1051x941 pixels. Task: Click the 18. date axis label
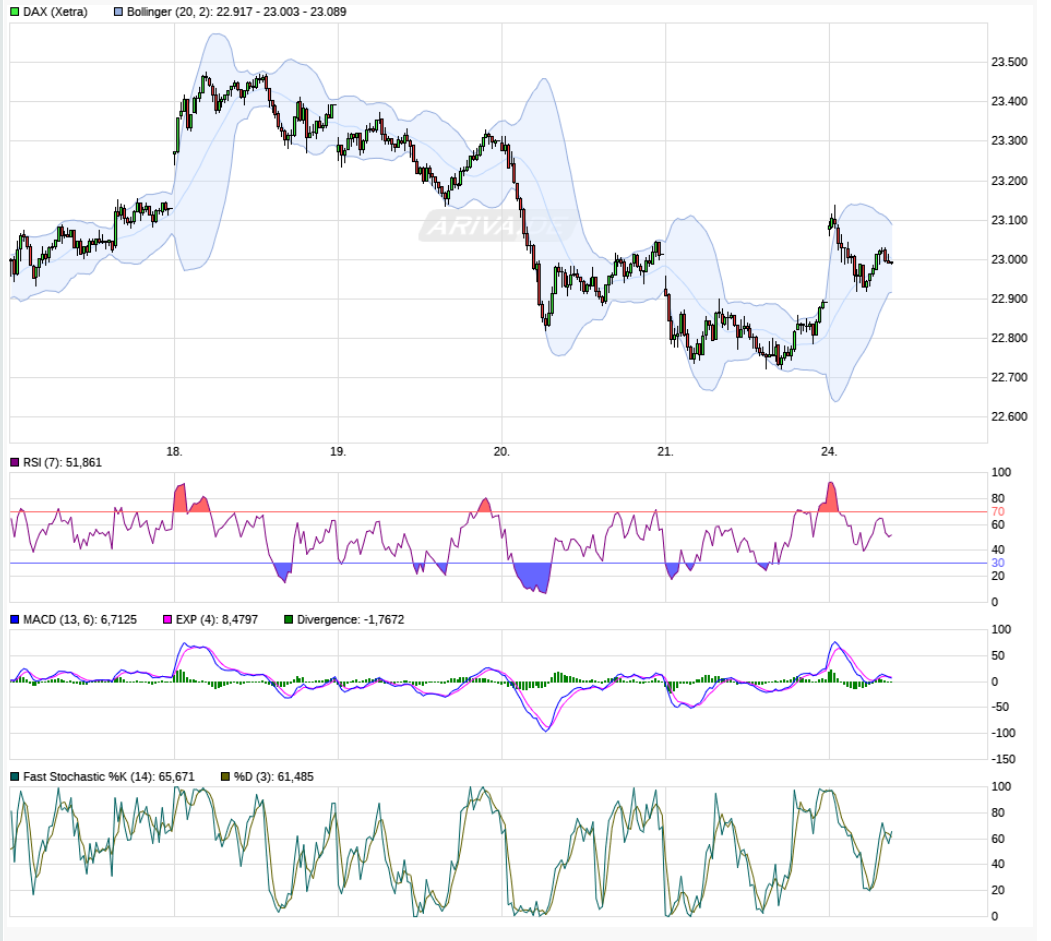coord(174,452)
